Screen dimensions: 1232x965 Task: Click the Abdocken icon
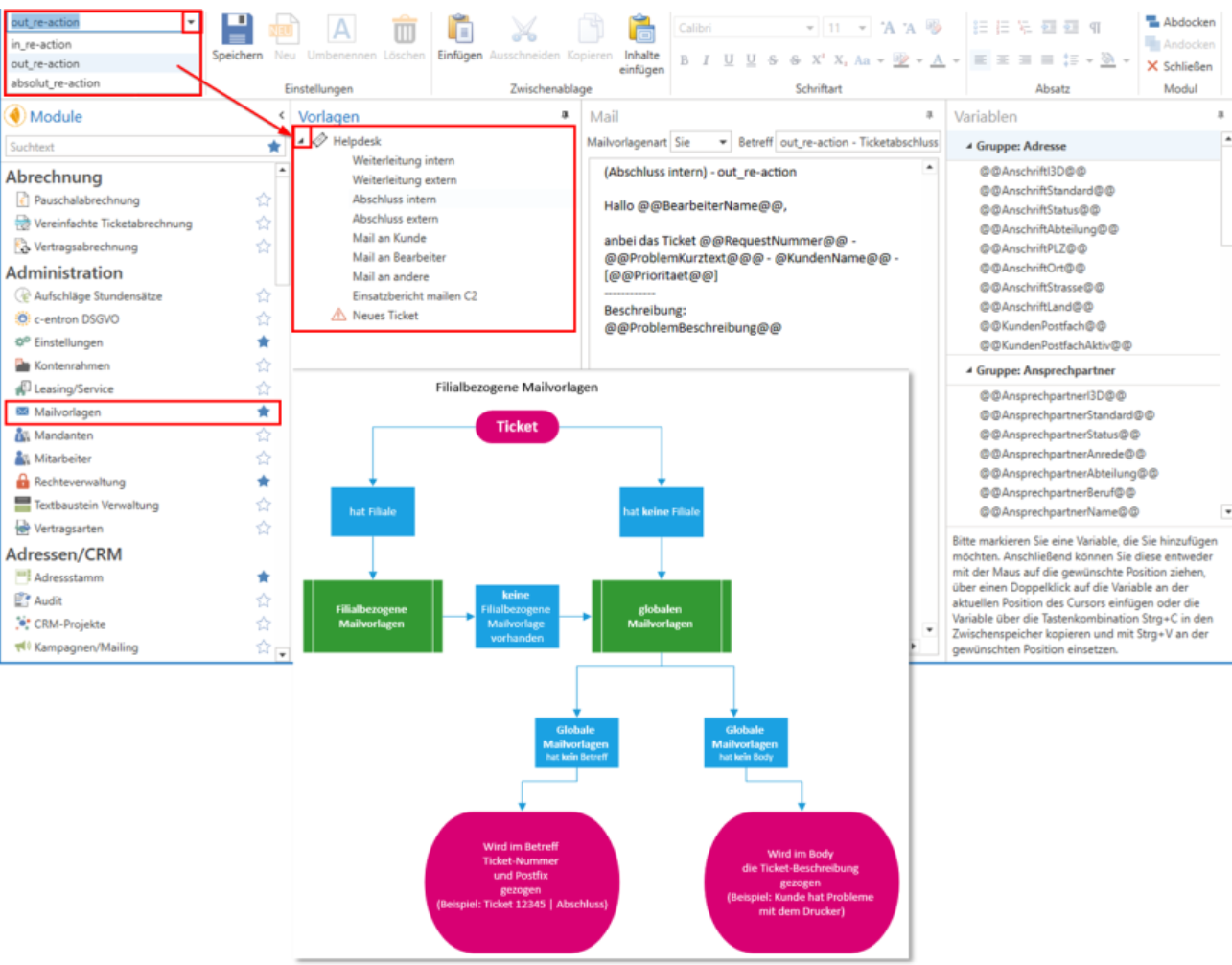(1152, 21)
